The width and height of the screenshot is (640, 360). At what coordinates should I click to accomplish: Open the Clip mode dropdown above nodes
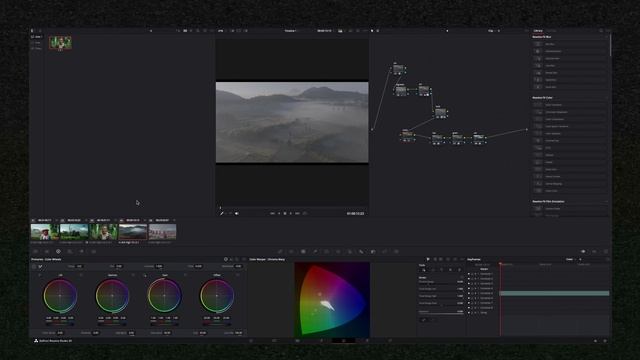pyautogui.click(x=493, y=31)
